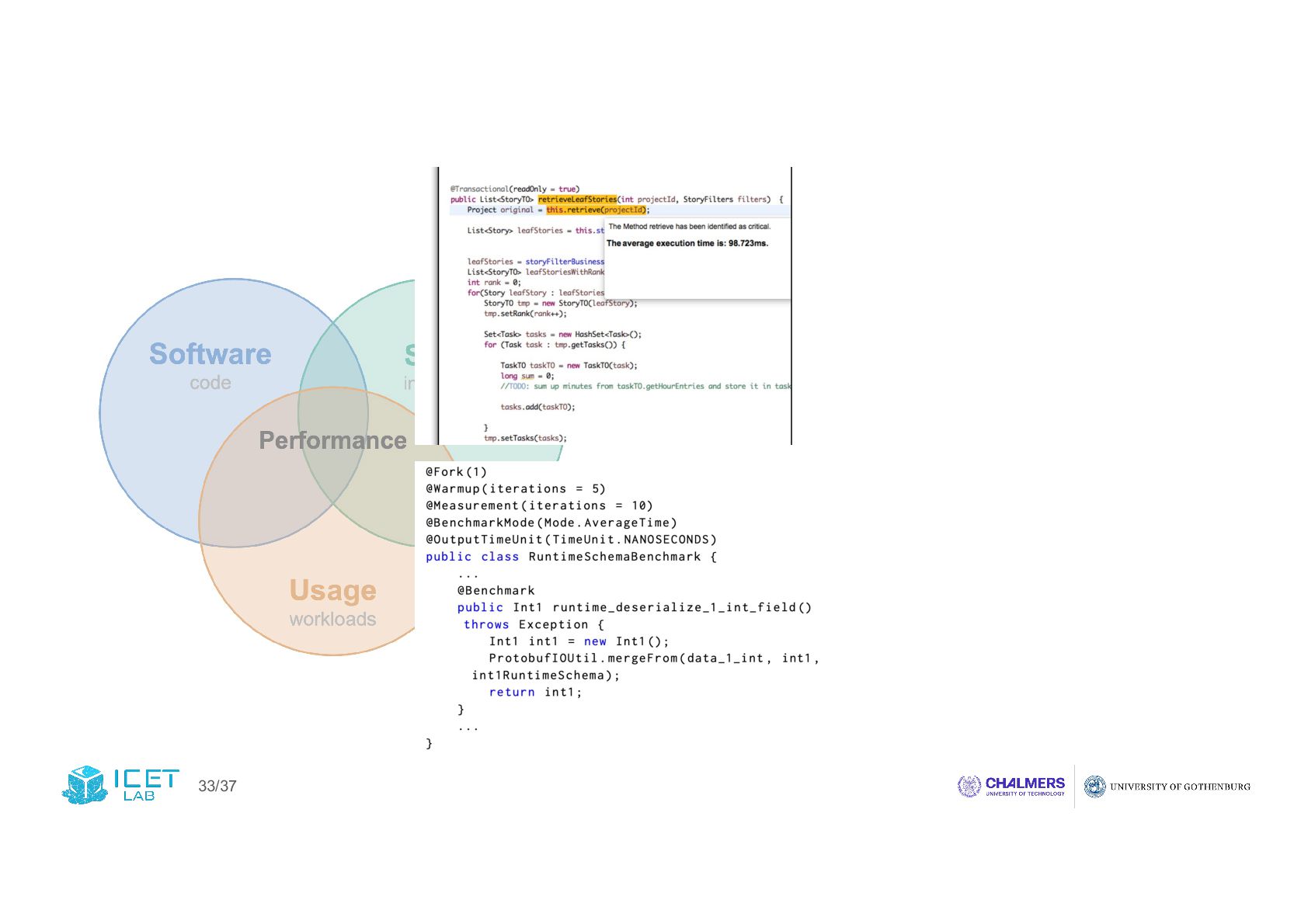The height and width of the screenshot is (924, 1308).
Task: Click the '@Warmup(iterations = 5)' annotation
Action: tap(516, 489)
